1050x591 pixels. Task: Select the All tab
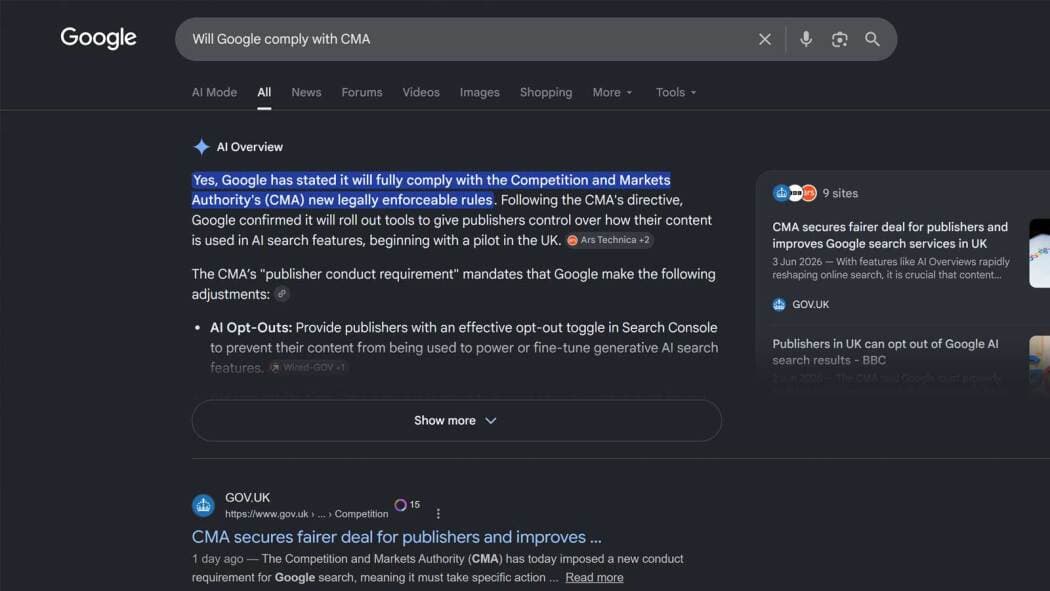265,92
